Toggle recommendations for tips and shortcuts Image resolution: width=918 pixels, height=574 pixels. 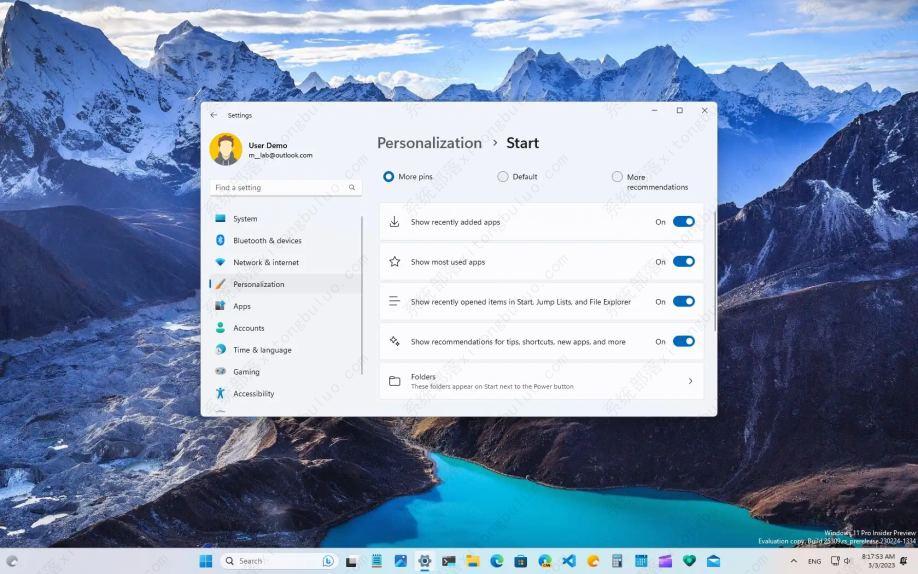click(683, 341)
